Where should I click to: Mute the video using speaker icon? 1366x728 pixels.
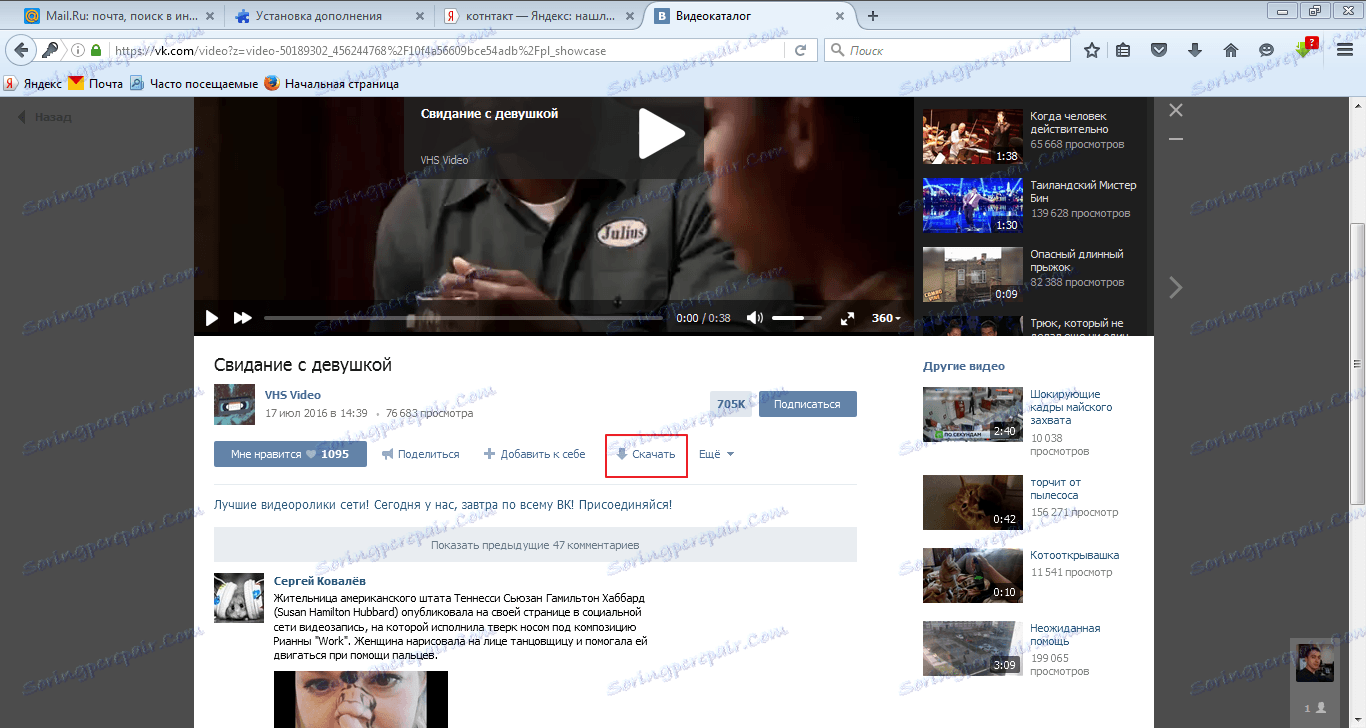[x=755, y=318]
